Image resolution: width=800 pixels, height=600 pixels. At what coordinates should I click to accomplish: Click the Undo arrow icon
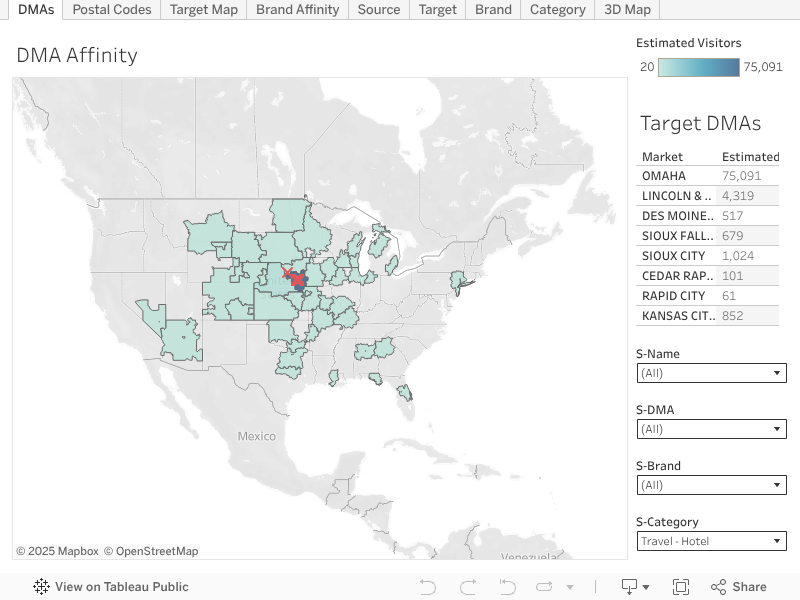coord(428,587)
